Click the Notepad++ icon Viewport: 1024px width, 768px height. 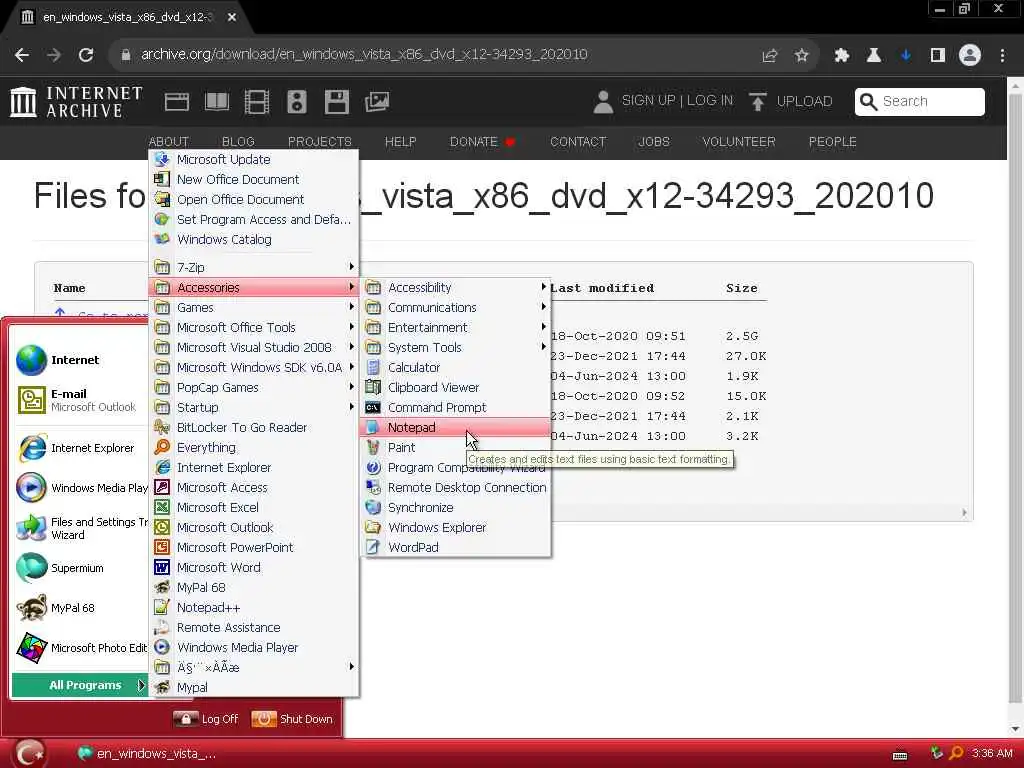click(162, 607)
